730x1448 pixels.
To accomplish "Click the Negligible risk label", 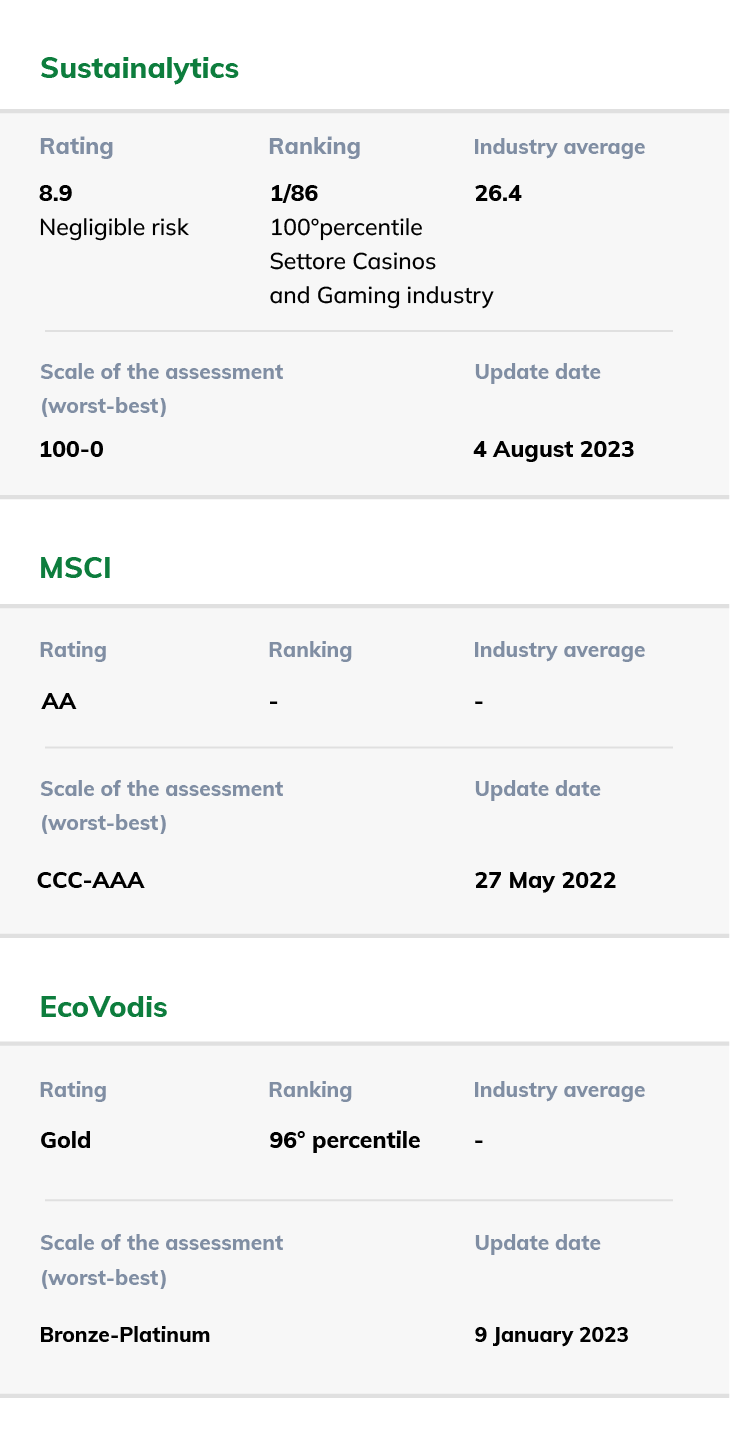I will [114, 227].
